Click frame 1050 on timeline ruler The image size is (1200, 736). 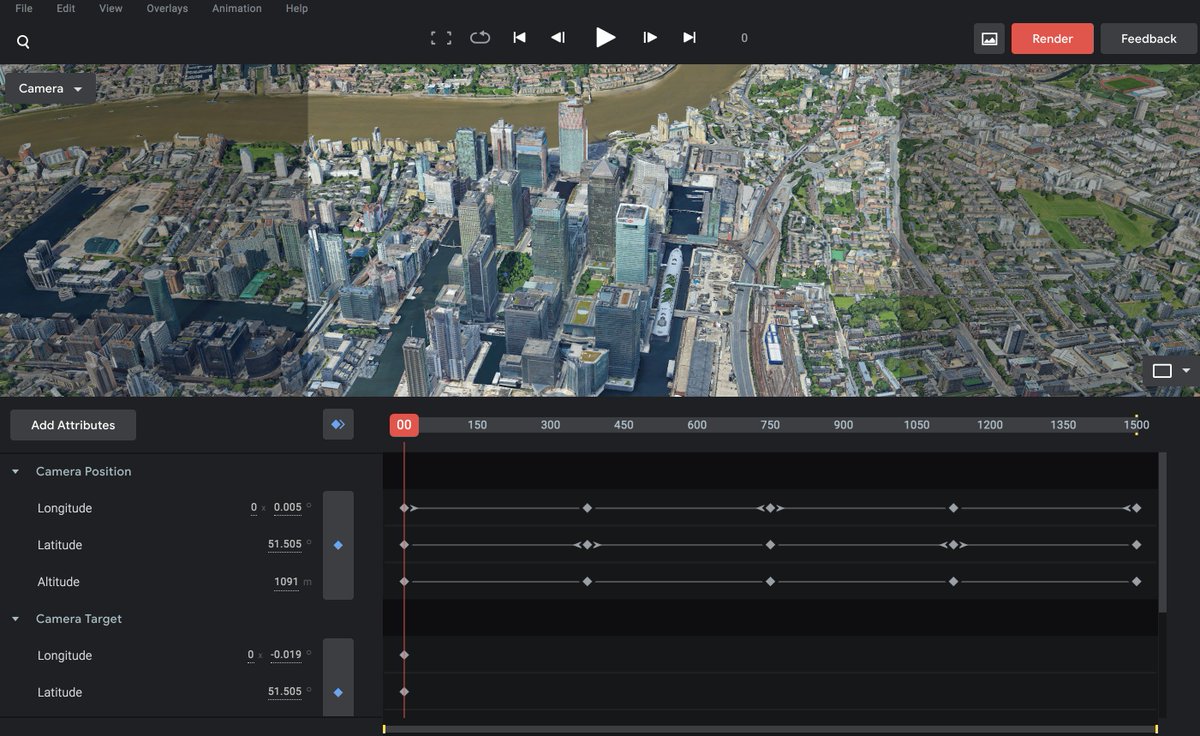(x=917, y=425)
